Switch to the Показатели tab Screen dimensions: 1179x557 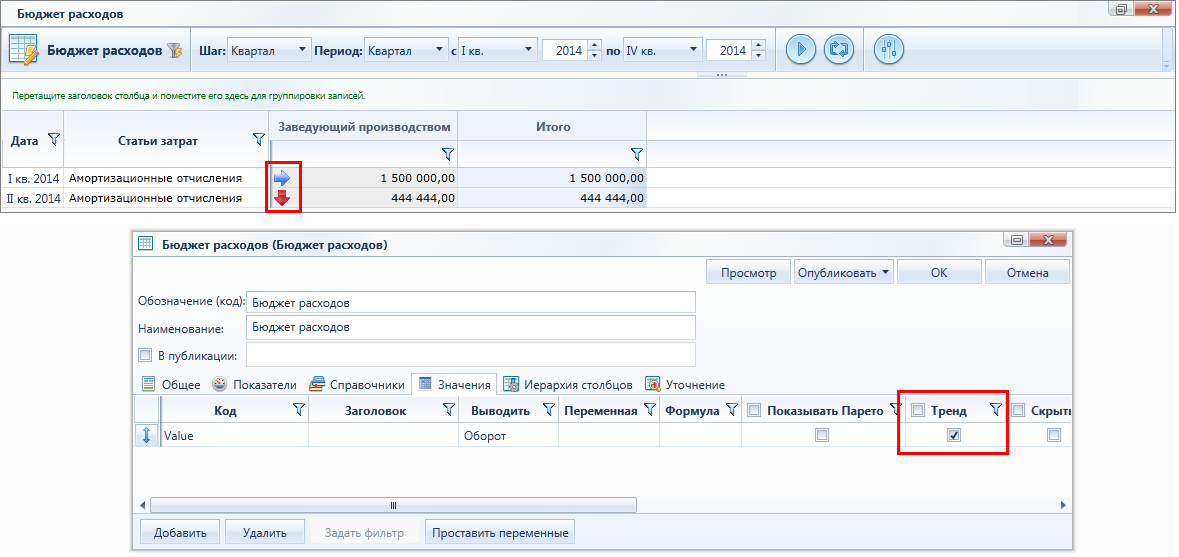(x=254, y=384)
